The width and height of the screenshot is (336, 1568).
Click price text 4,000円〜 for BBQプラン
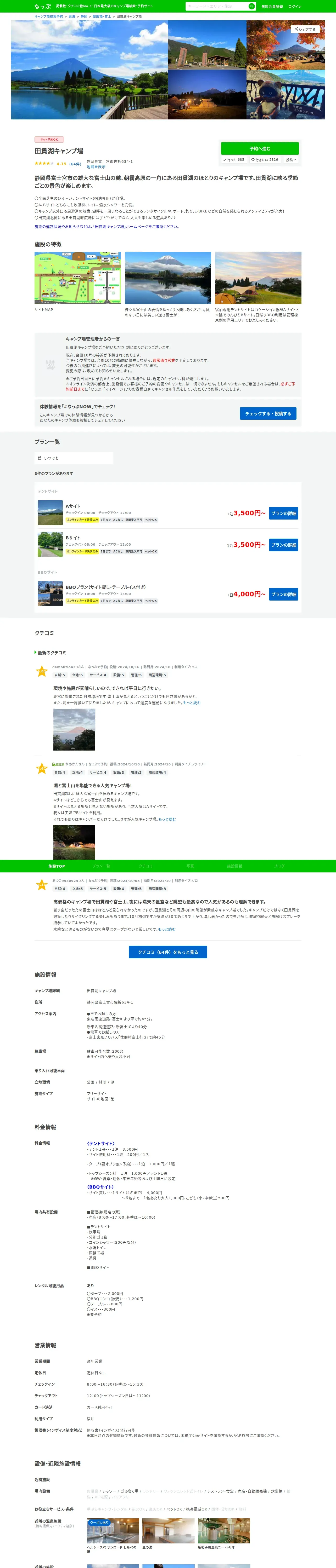point(249,594)
